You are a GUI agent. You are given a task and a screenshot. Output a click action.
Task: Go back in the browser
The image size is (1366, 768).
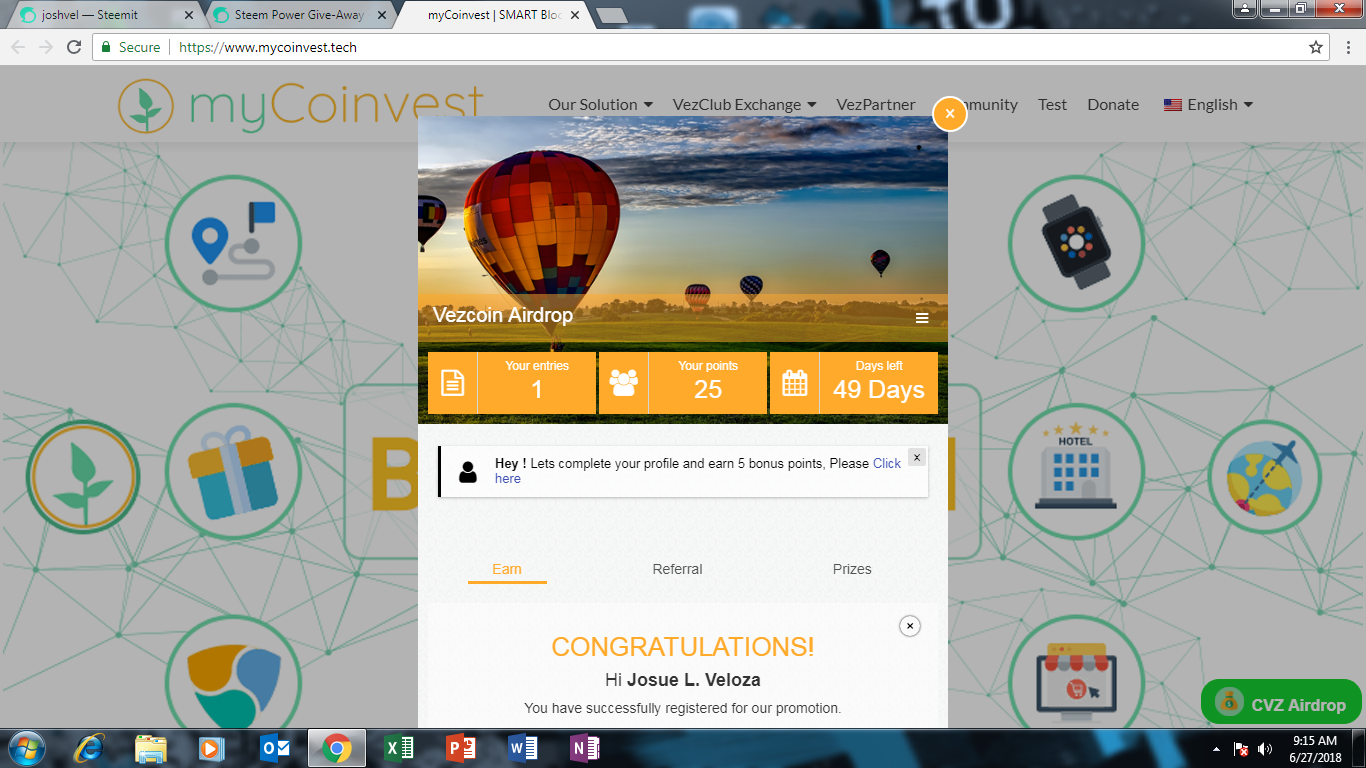[x=18, y=47]
